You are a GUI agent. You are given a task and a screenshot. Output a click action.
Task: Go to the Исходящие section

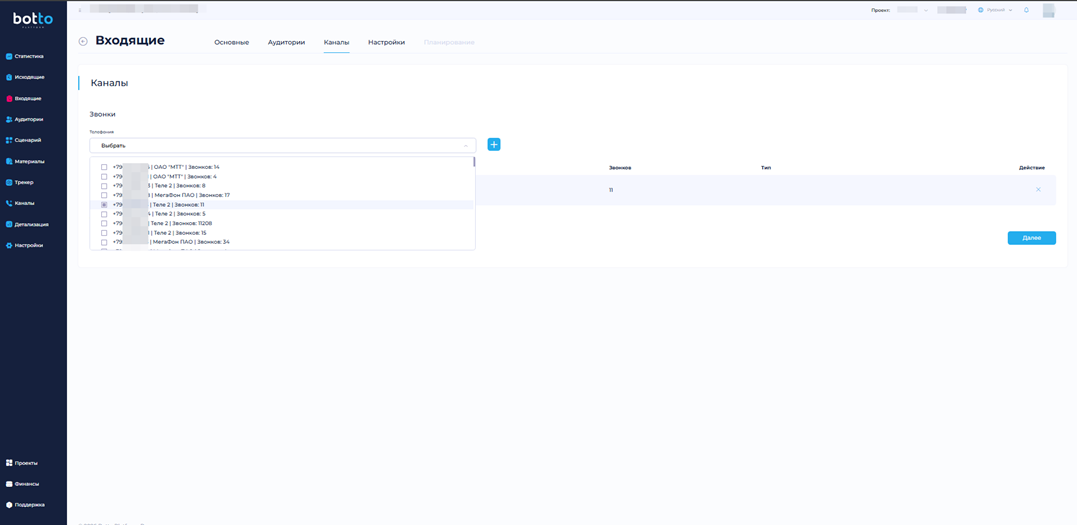coord(28,77)
